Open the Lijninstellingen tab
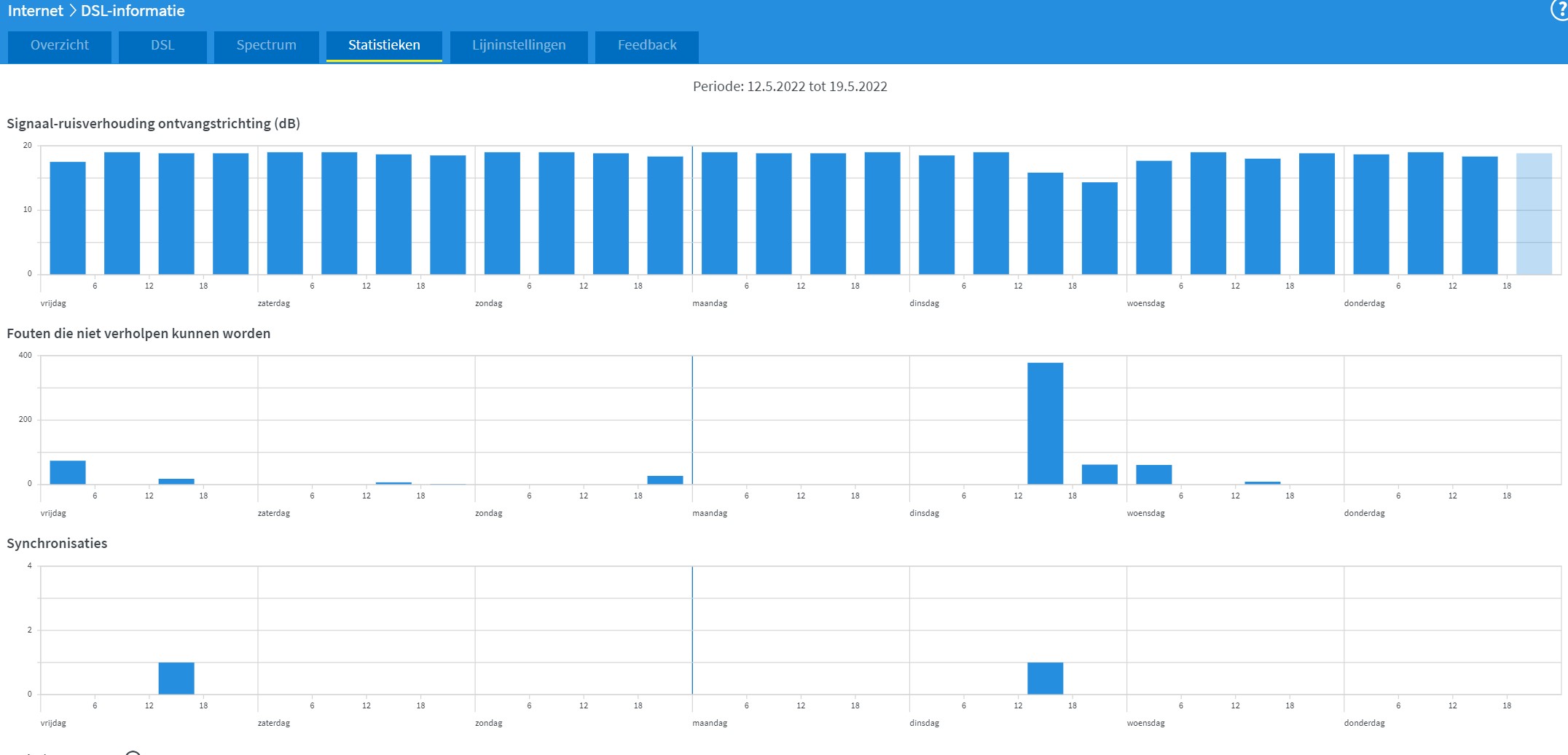 (519, 46)
